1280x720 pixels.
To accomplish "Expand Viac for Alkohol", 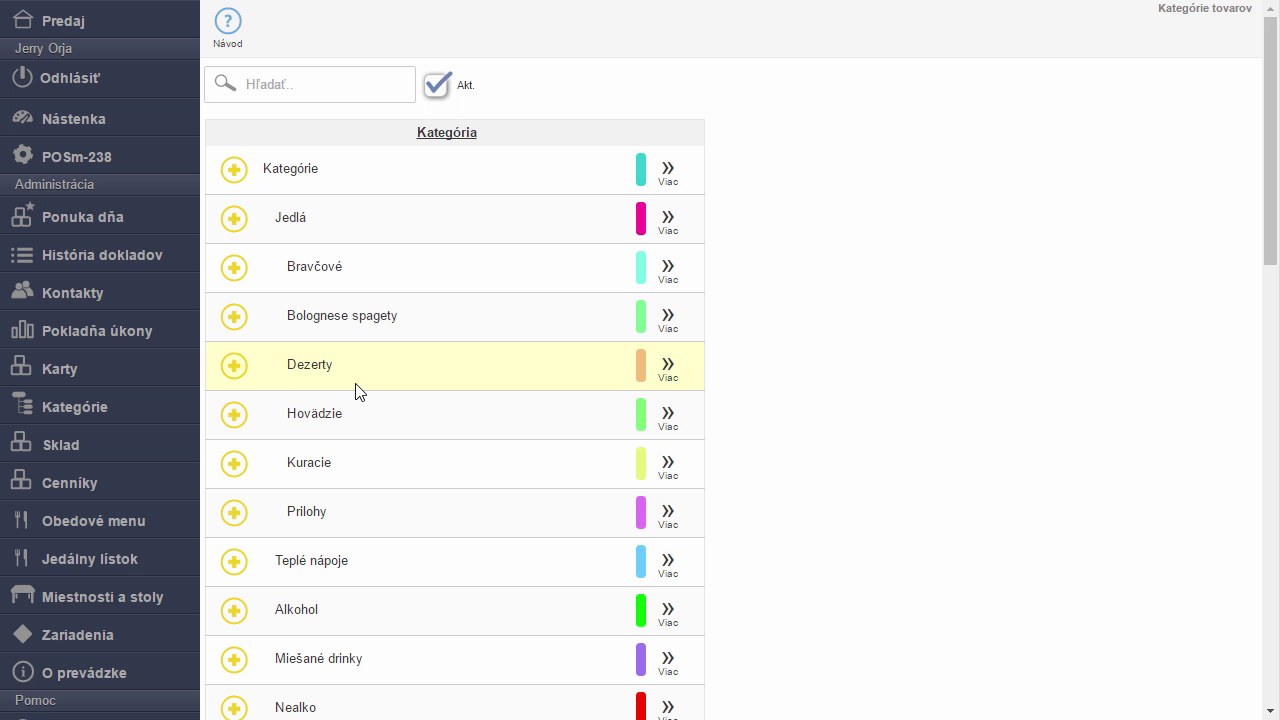I will 668,614.
